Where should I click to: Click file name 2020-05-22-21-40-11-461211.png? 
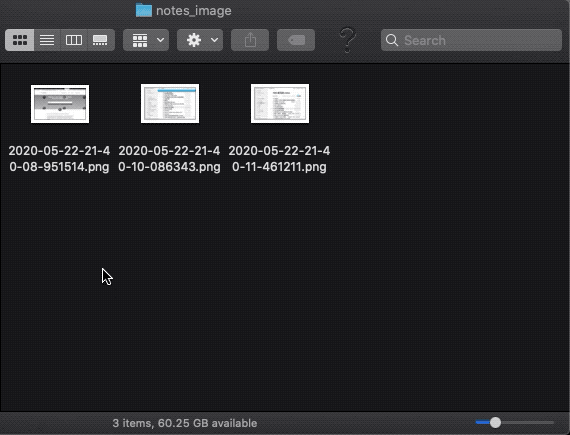point(279,159)
